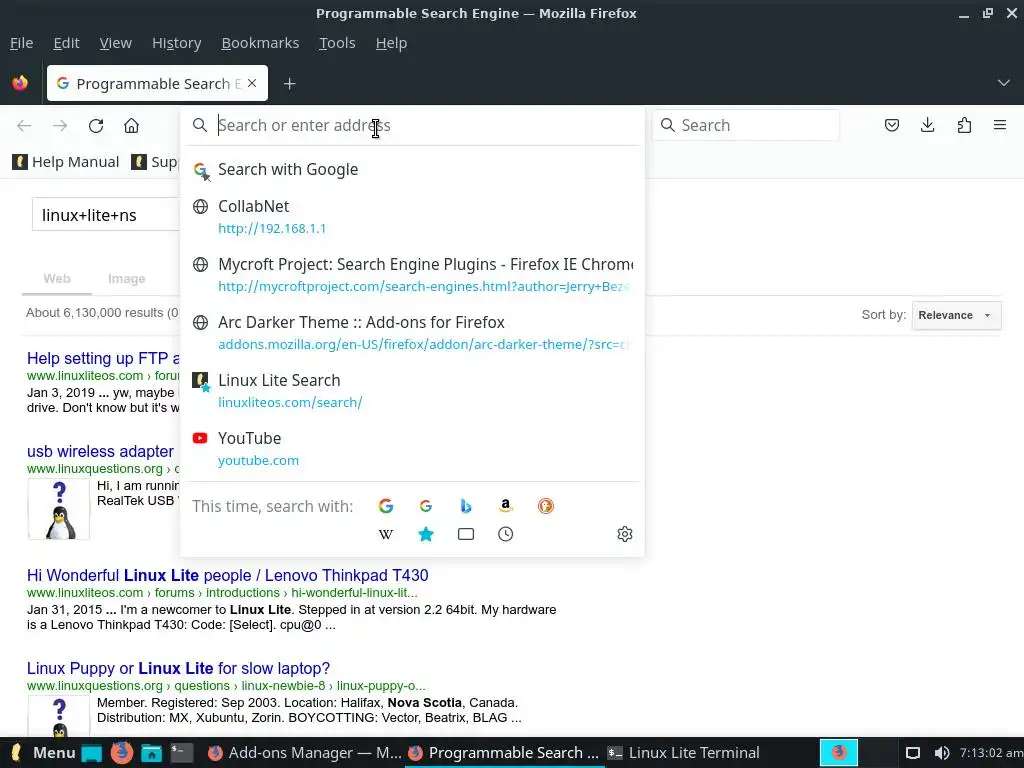Select the Arc Darker Theme suggestion
Viewport: 1024px width, 768px height.
coord(412,333)
